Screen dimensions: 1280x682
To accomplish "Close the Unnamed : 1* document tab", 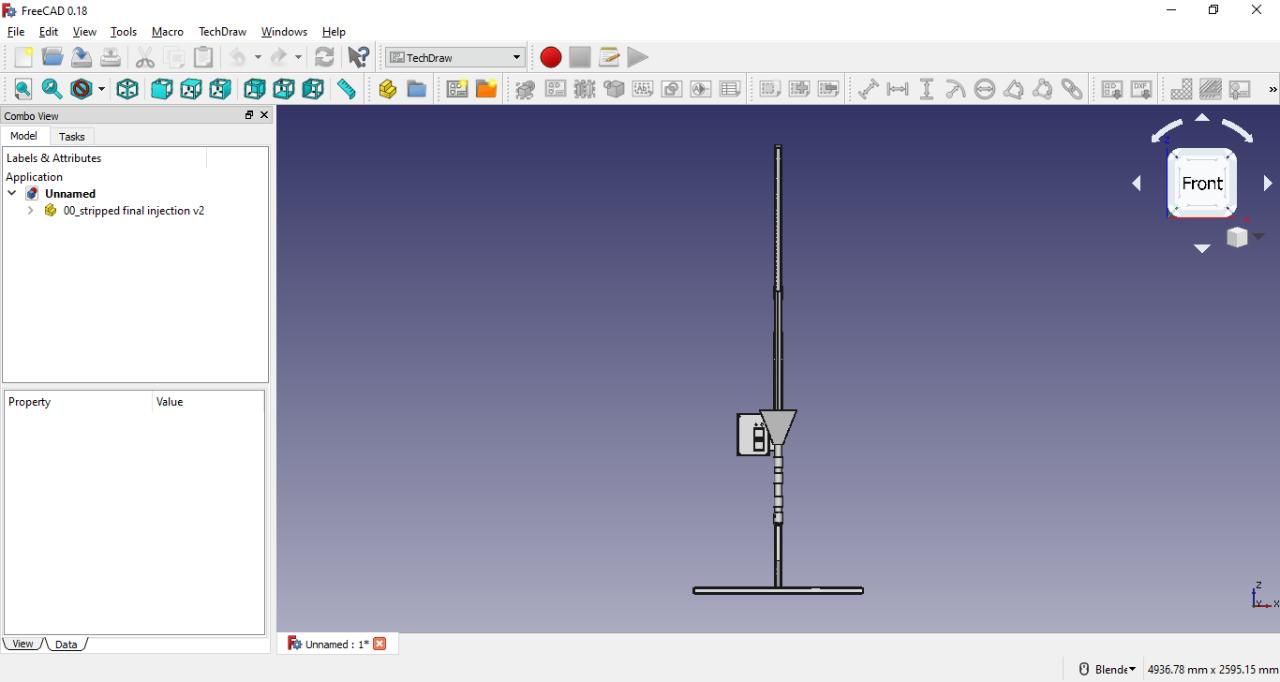I will pos(380,644).
